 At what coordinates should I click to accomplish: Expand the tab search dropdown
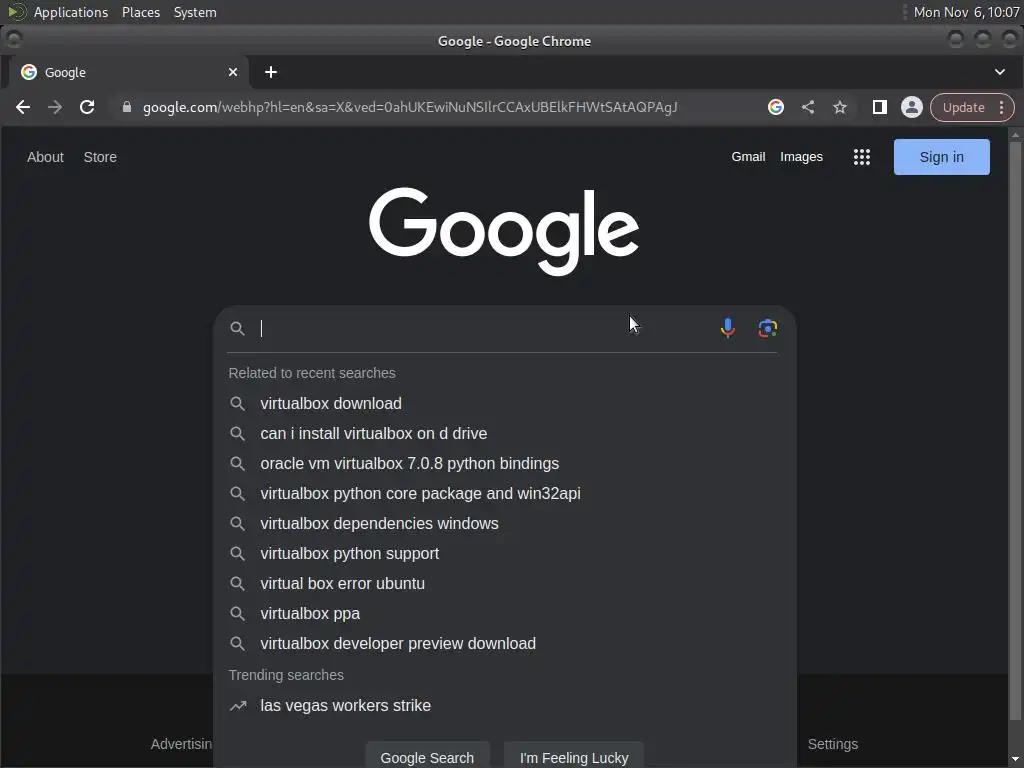point(1000,72)
